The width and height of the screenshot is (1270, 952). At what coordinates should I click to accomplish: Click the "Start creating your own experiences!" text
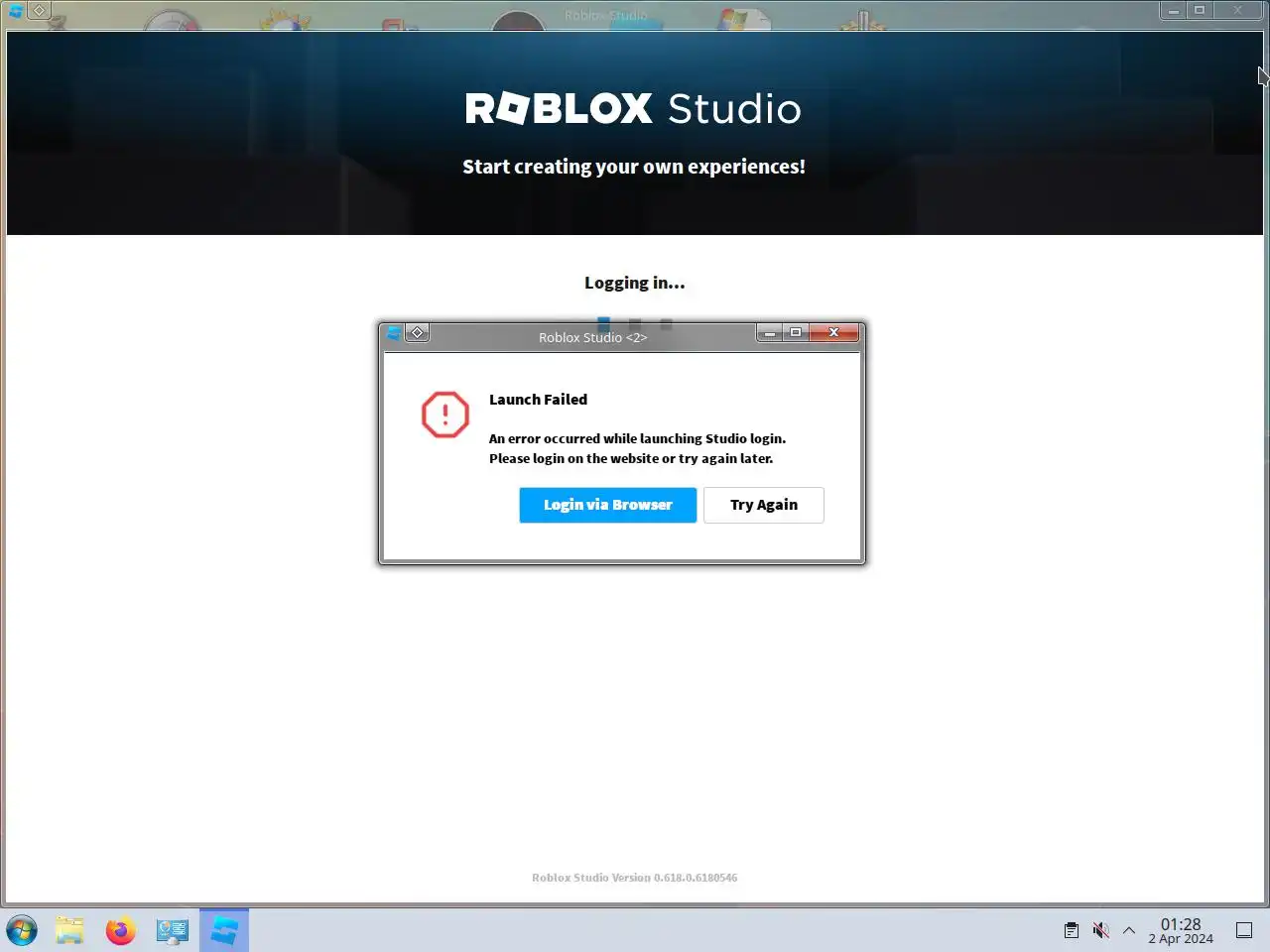[634, 167]
